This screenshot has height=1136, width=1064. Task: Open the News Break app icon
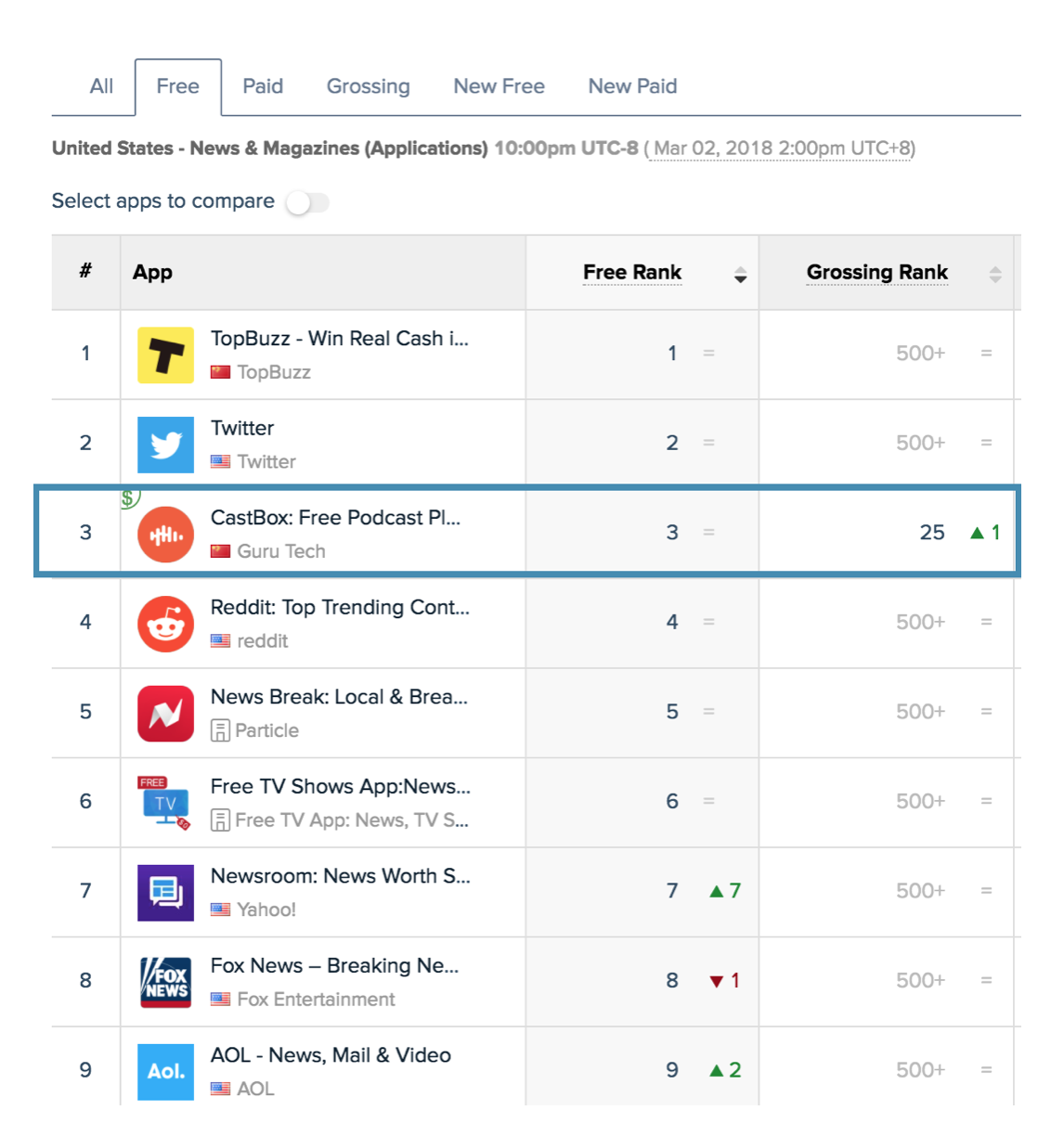165,714
